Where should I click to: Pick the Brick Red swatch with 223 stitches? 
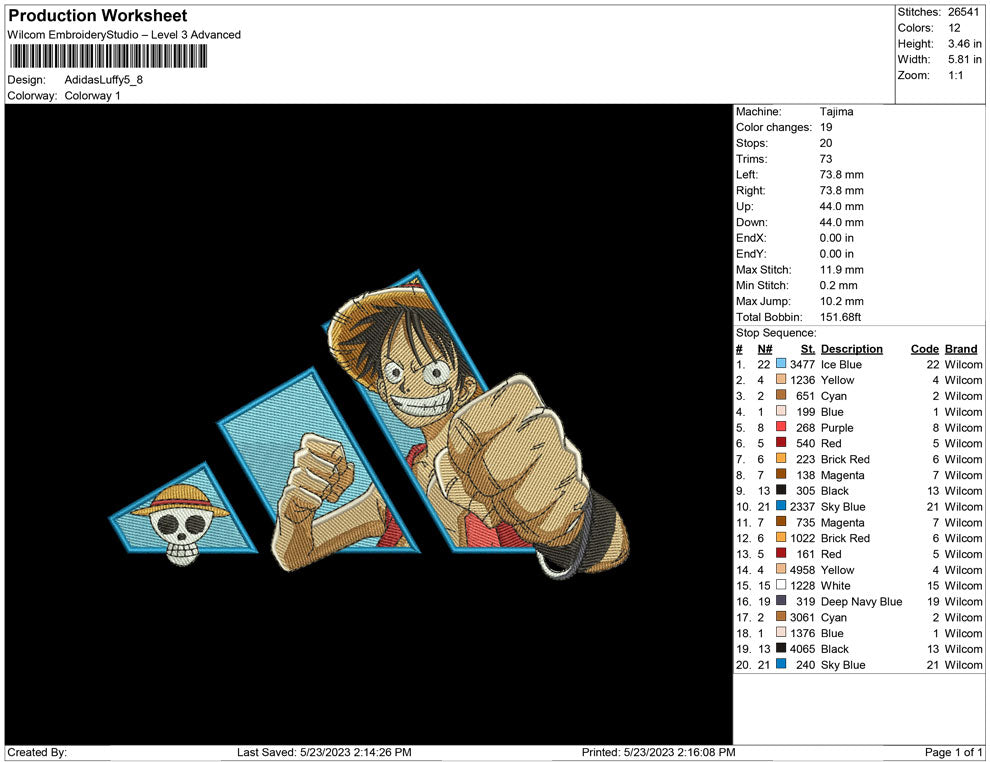point(781,459)
